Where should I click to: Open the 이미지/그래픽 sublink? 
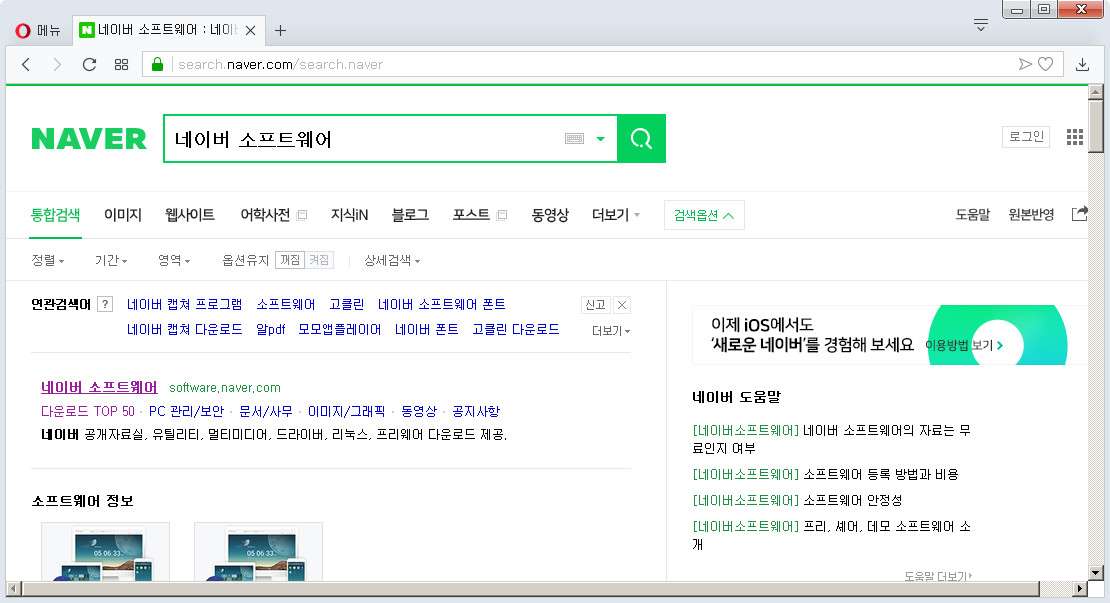(x=347, y=411)
